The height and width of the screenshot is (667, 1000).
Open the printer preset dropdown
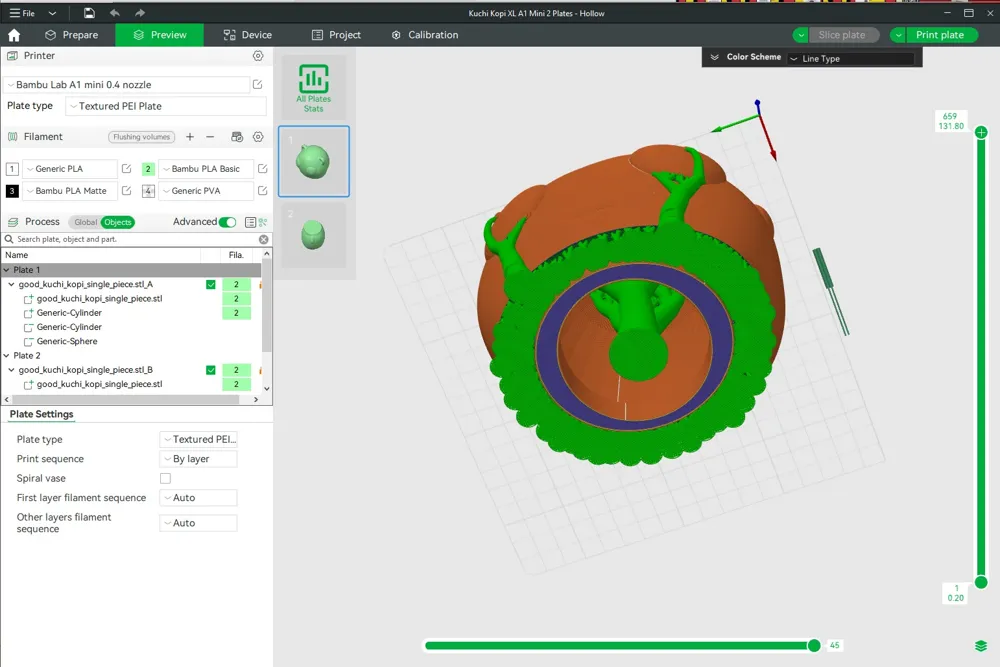pyautogui.click(x=126, y=84)
